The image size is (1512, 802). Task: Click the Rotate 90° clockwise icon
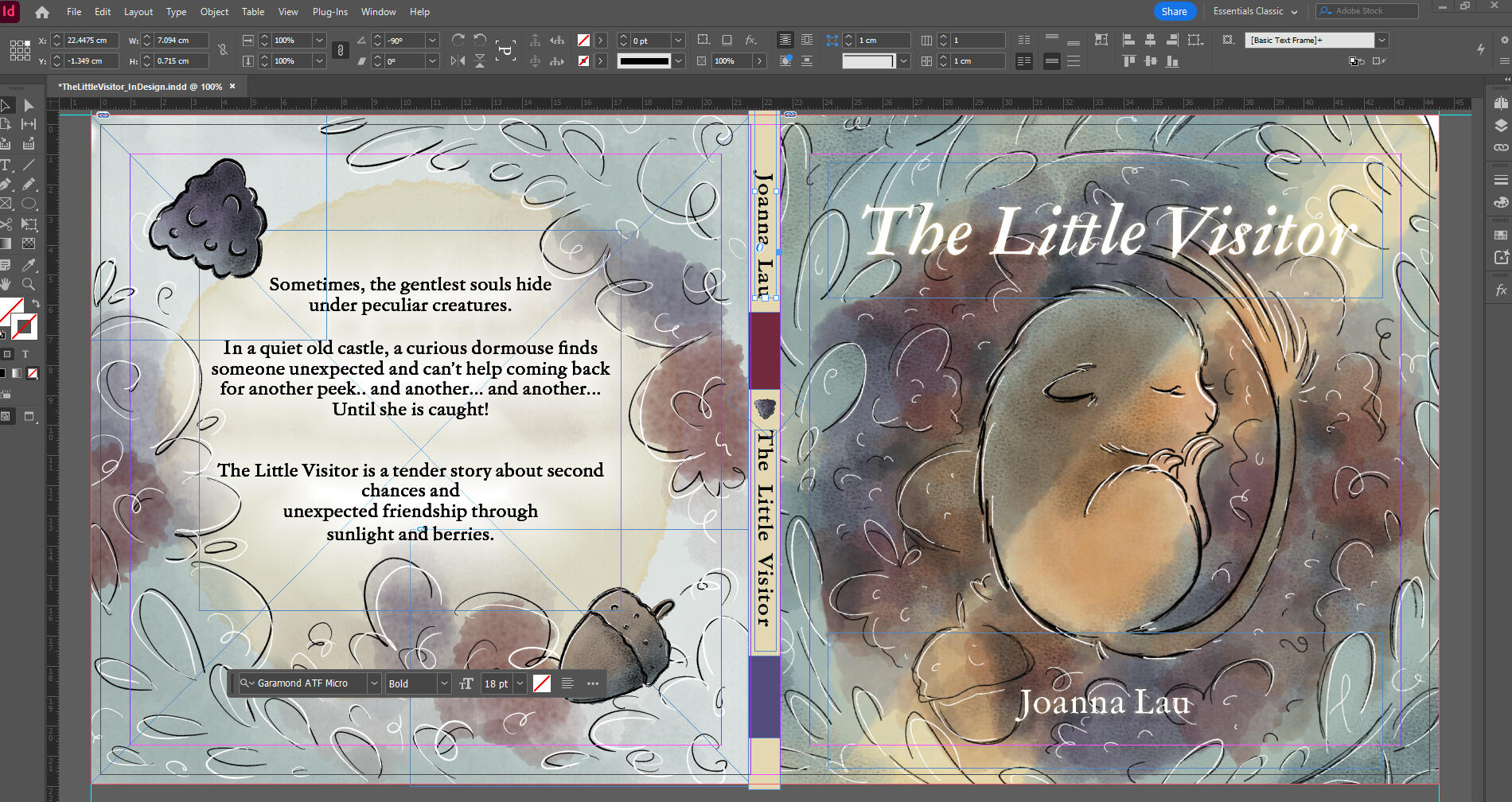click(458, 40)
